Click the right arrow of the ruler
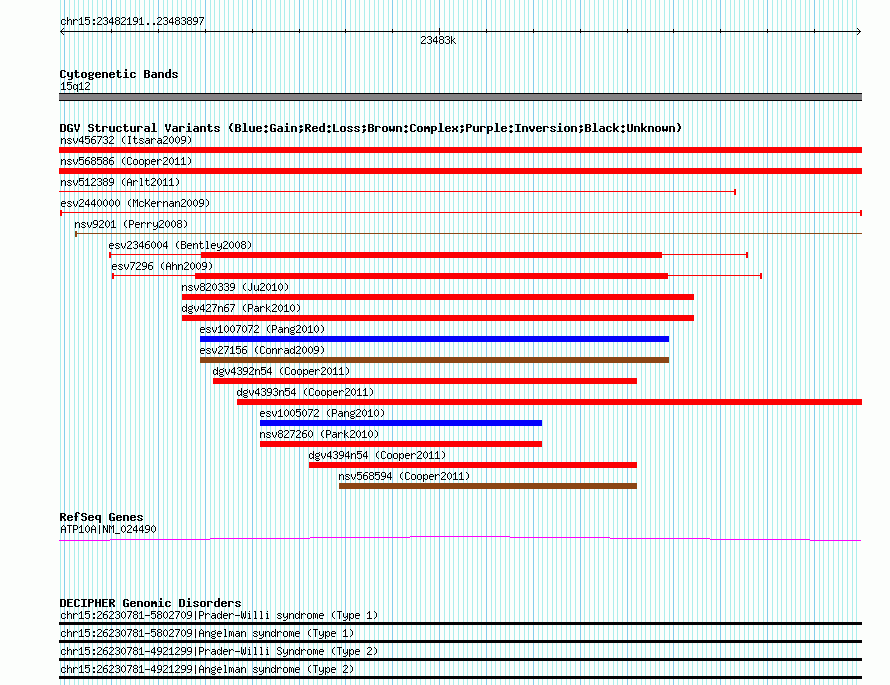The height and width of the screenshot is (685, 890). [859, 32]
